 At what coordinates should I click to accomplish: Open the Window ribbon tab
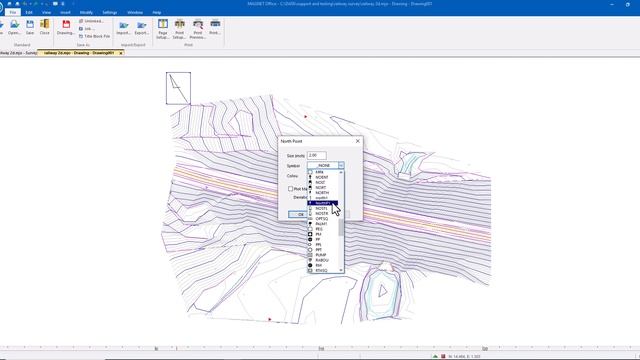pyautogui.click(x=135, y=12)
